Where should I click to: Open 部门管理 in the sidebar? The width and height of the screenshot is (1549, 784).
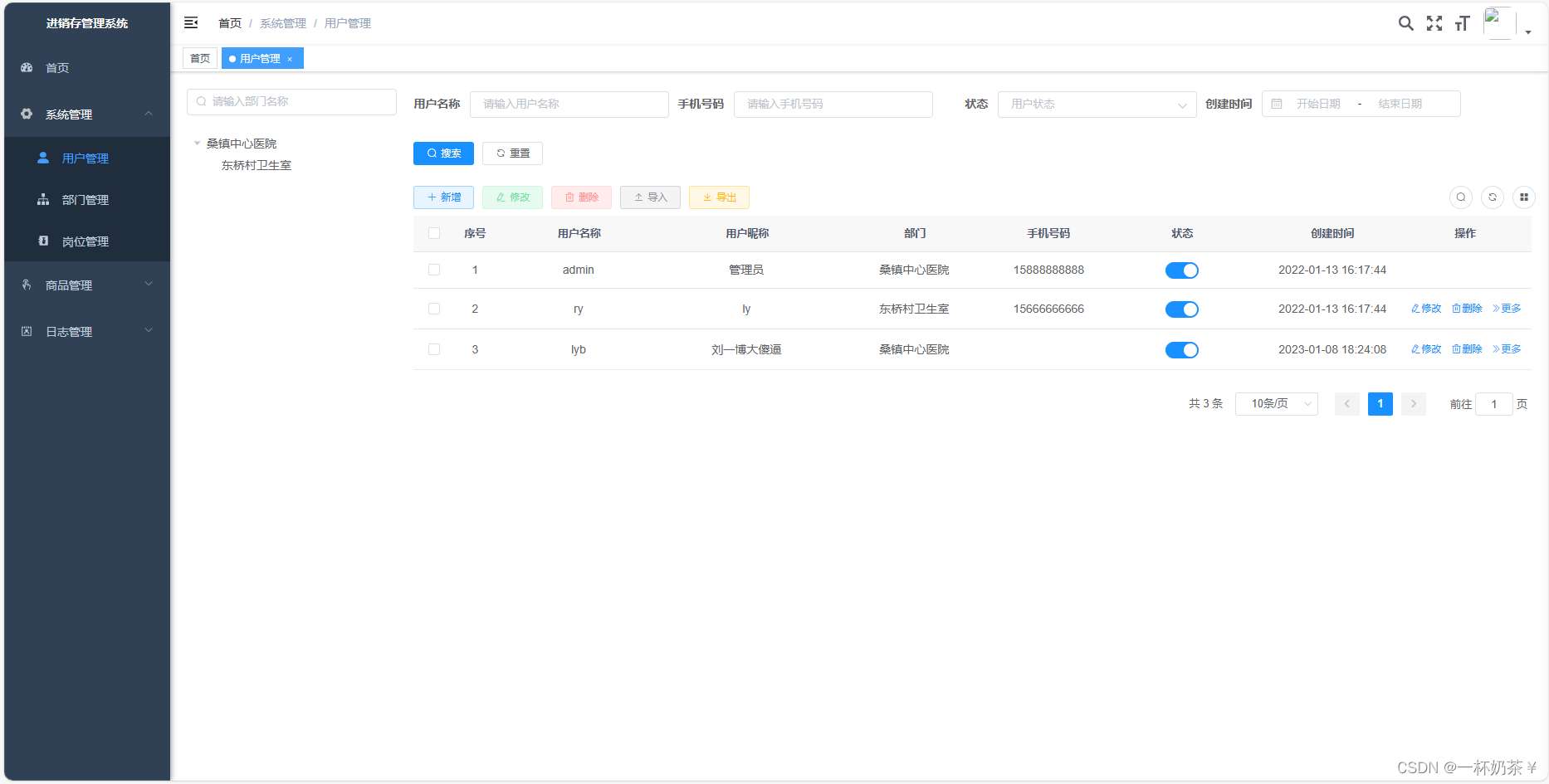[x=87, y=199]
